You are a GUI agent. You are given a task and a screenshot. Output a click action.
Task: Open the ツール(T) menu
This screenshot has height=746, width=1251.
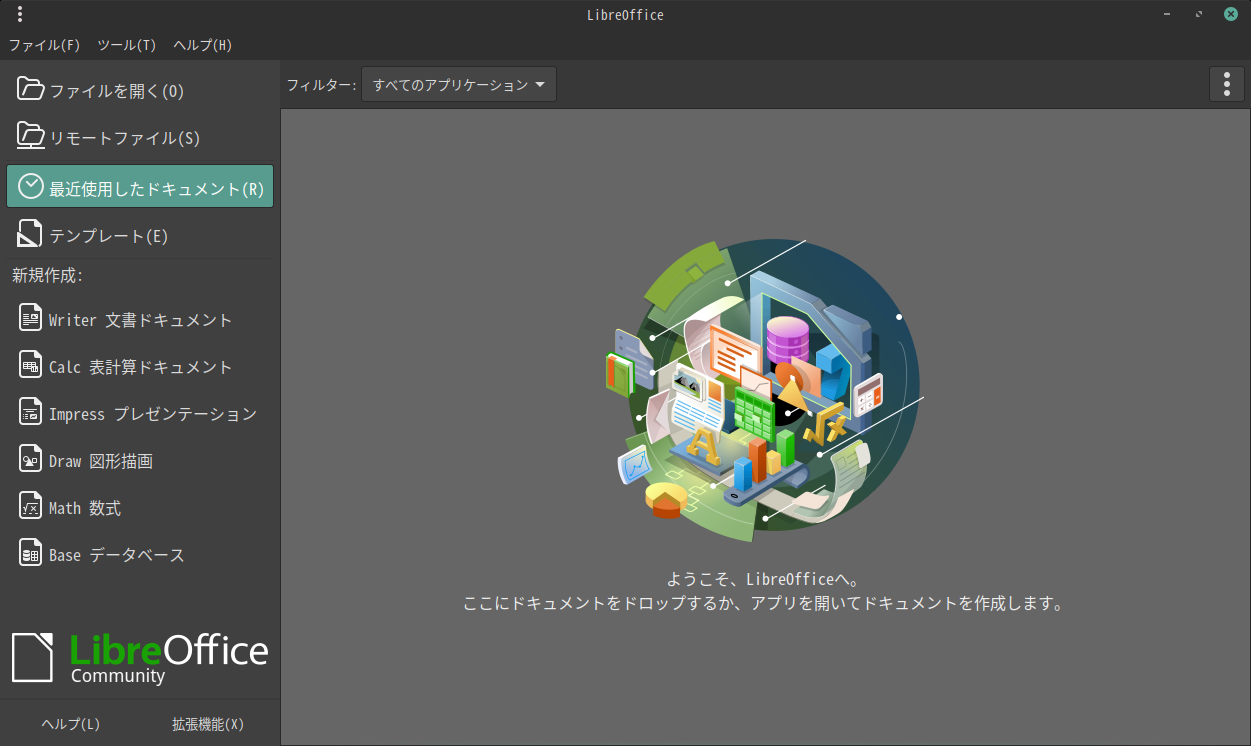126,45
